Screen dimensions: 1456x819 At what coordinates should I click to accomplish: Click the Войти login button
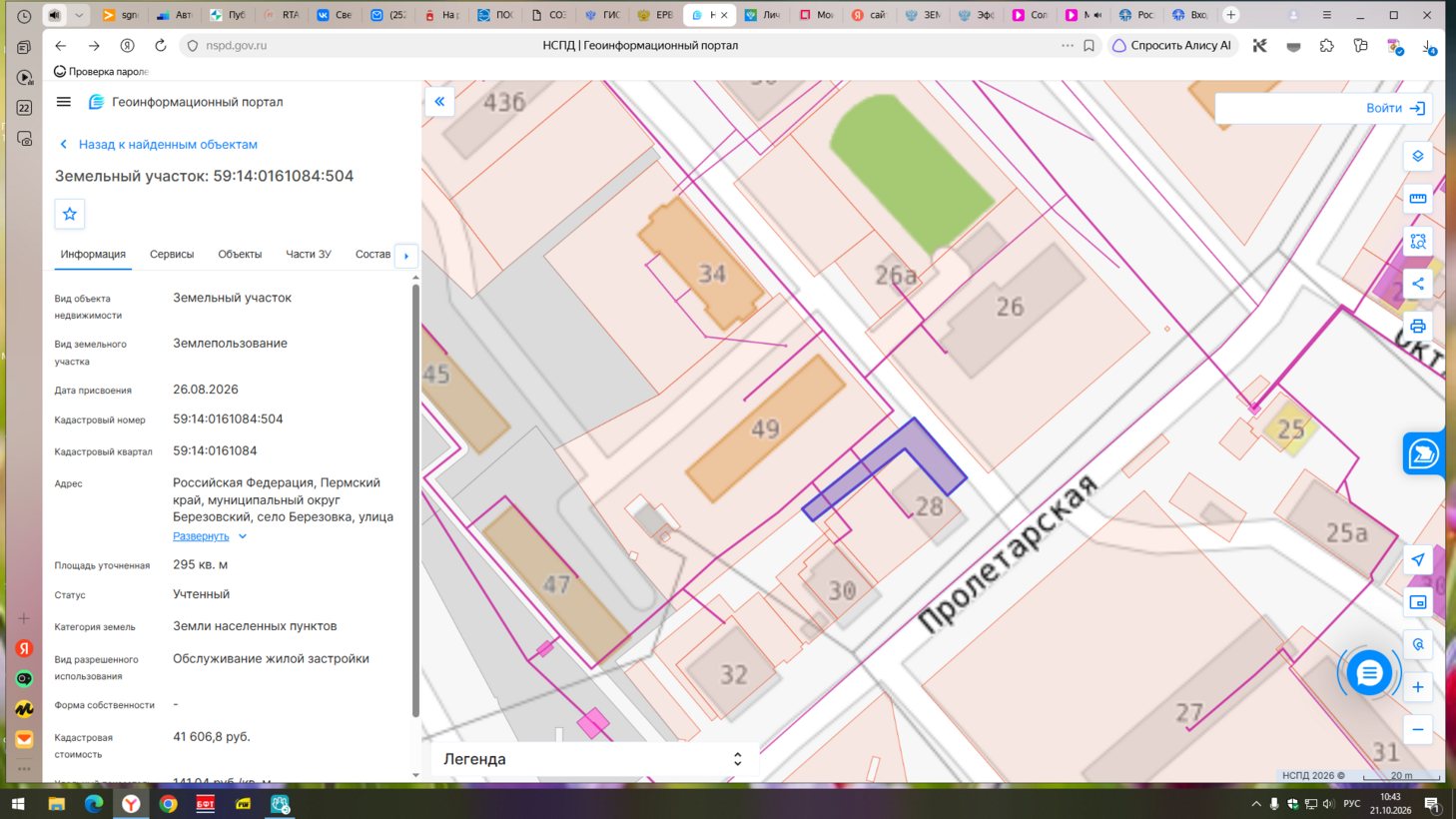click(1395, 108)
